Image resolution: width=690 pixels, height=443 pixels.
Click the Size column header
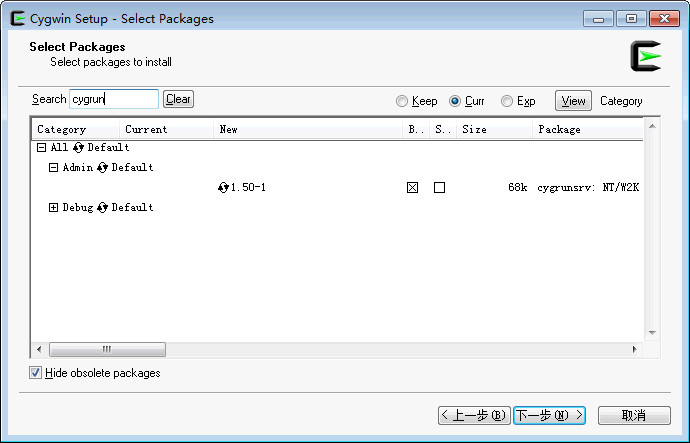click(x=495, y=129)
